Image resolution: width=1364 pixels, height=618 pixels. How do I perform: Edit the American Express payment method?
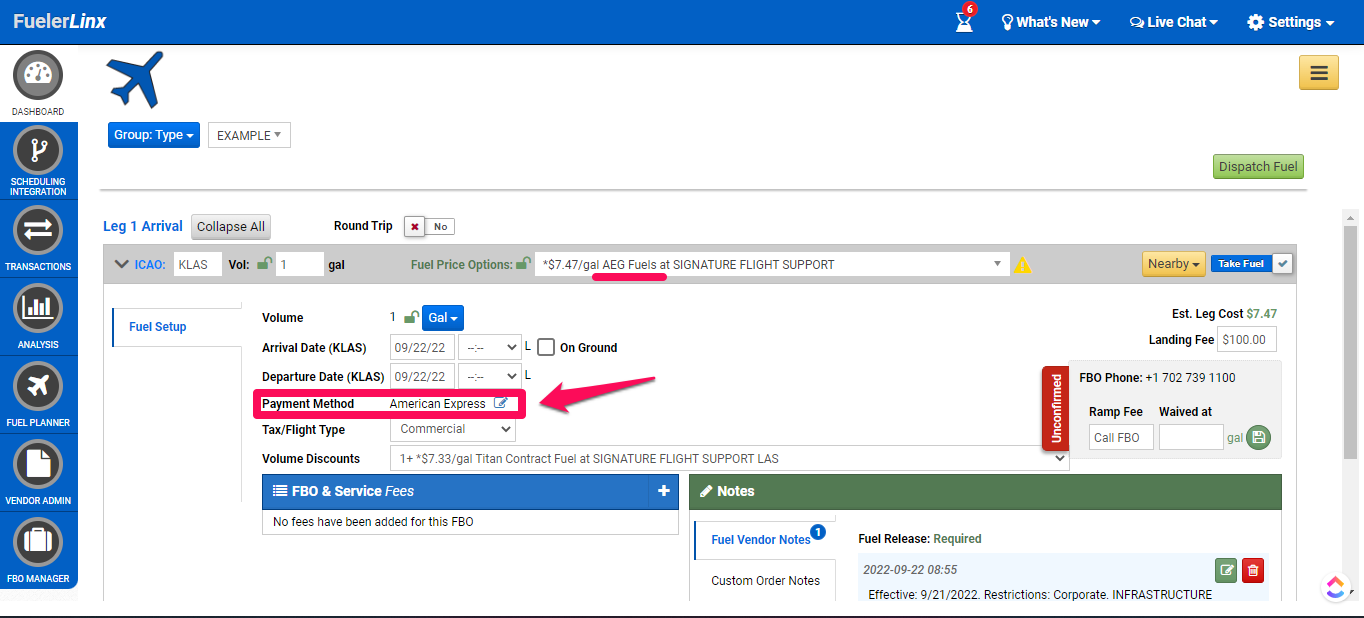pos(501,404)
